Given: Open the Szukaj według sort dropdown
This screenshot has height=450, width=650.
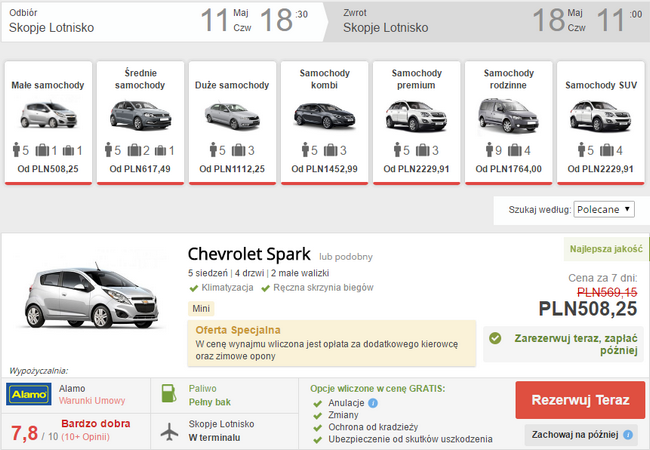Looking at the screenshot, I should (x=604, y=209).
